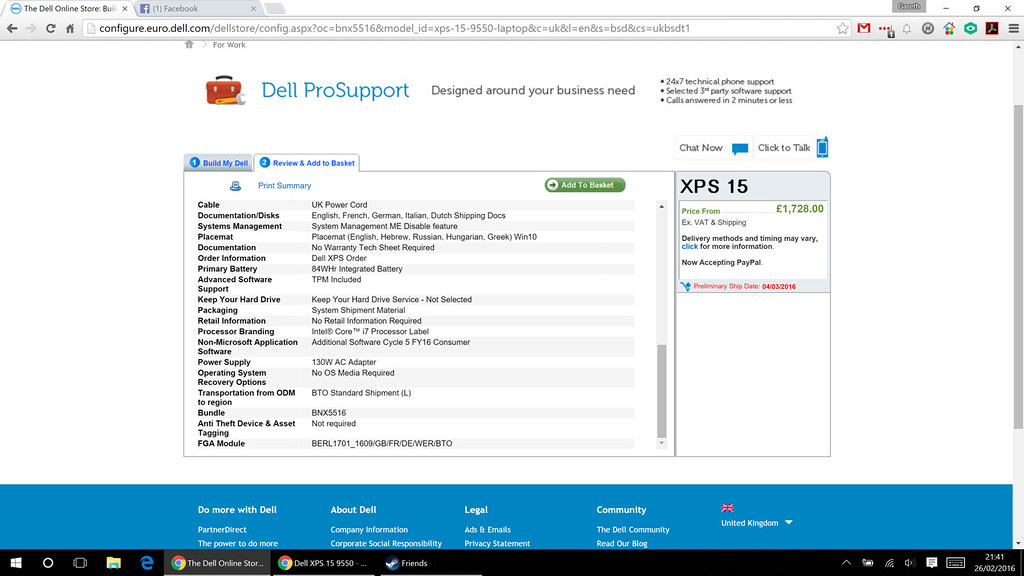This screenshot has height=576, width=1024.
Task: Reload the Dell configurator page
Action: tap(50, 28)
